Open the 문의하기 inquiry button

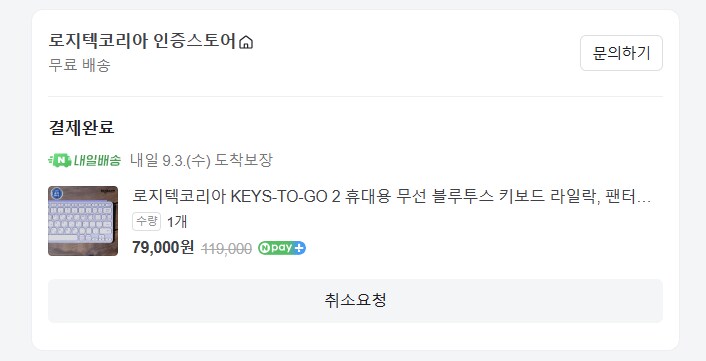coord(621,53)
